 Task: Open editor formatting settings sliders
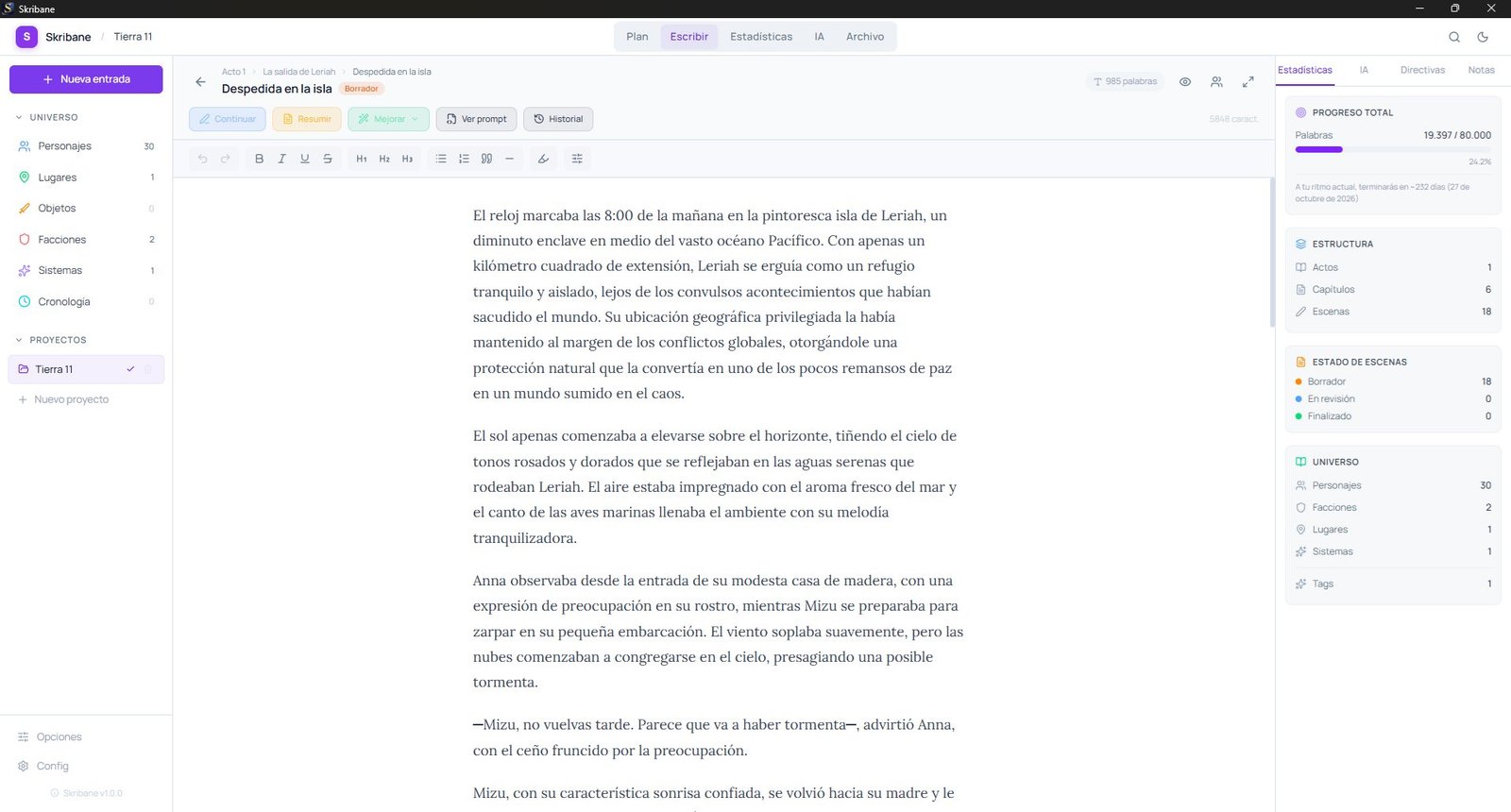[577, 159]
